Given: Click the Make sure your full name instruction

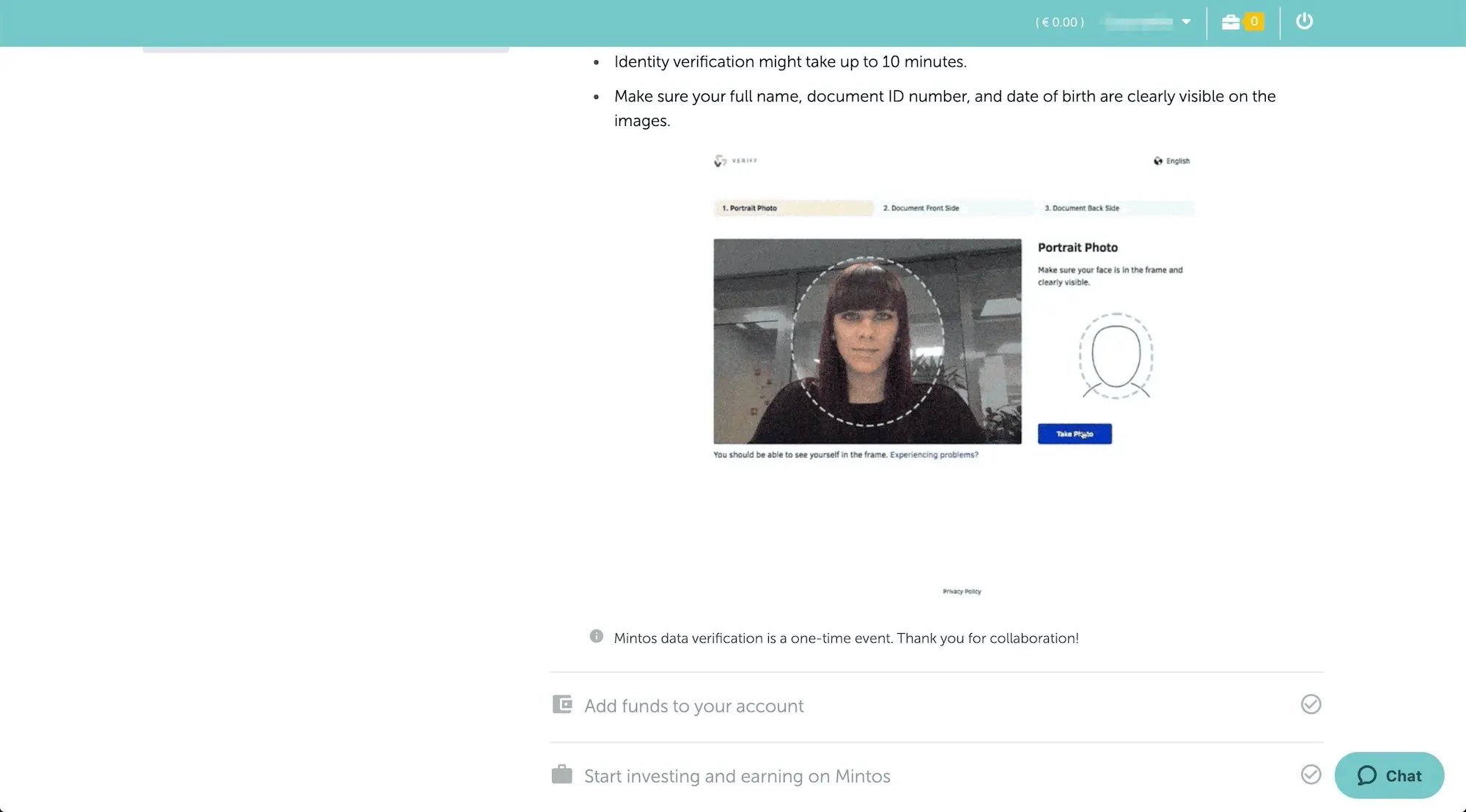Looking at the screenshot, I should coord(945,108).
